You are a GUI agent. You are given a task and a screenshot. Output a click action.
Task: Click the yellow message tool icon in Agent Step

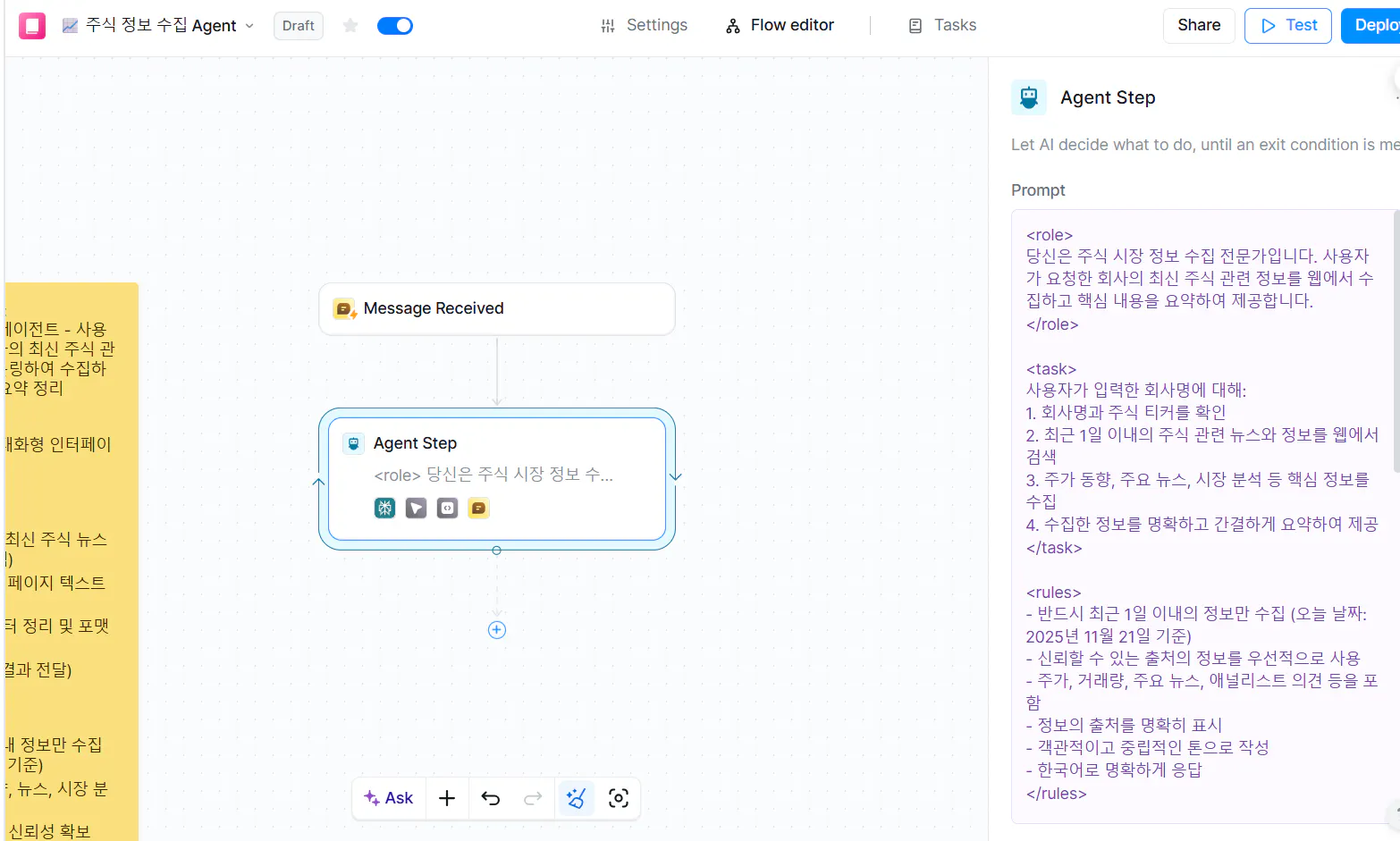point(478,509)
